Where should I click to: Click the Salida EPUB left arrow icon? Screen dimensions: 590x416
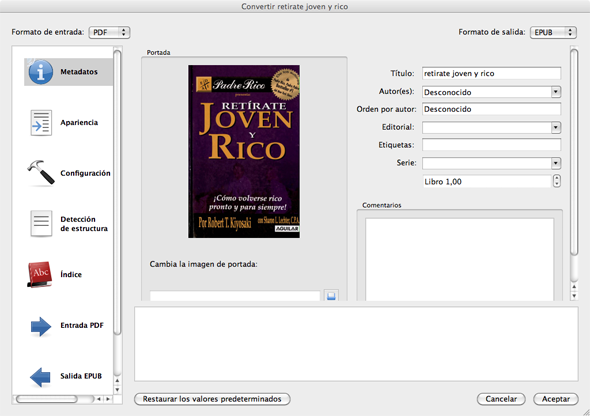[40, 377]
